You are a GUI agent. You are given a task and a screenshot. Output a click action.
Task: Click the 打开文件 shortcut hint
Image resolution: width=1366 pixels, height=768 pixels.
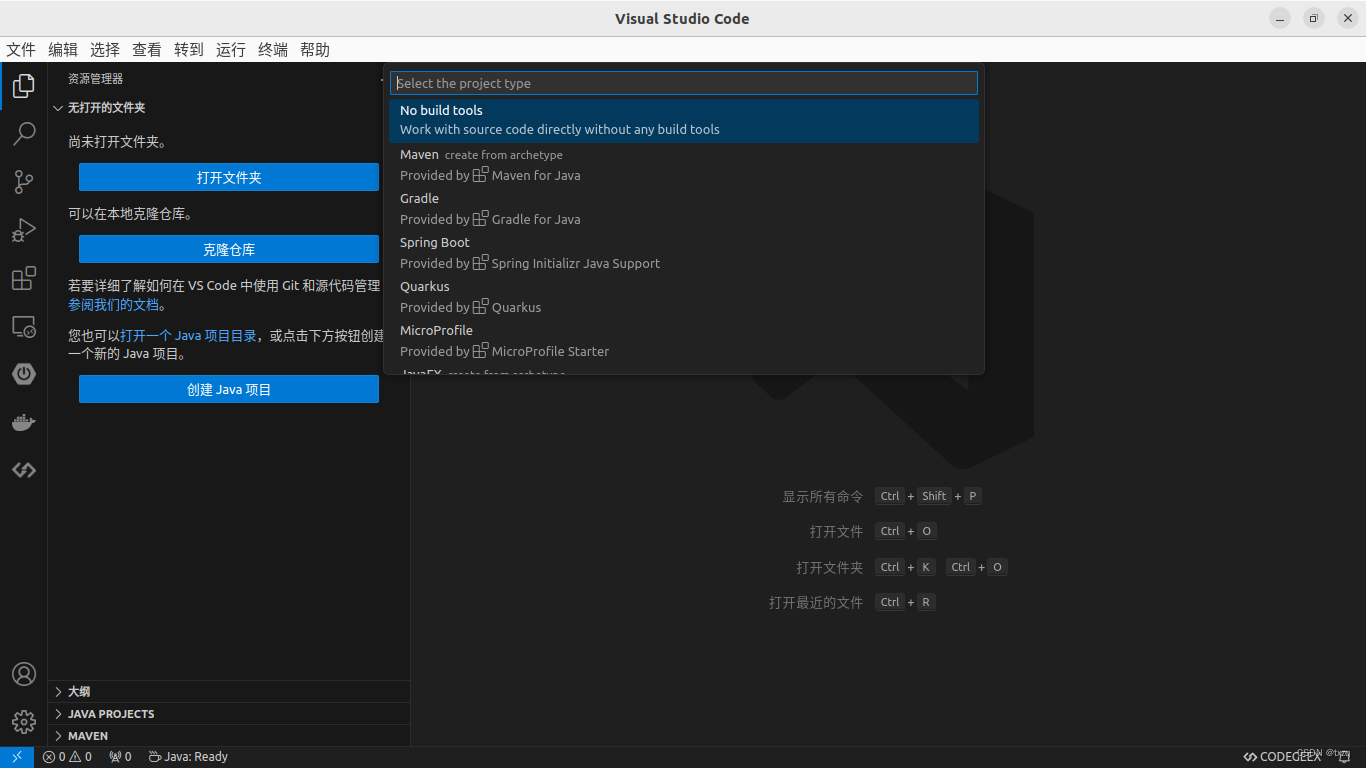coord(836,531)
